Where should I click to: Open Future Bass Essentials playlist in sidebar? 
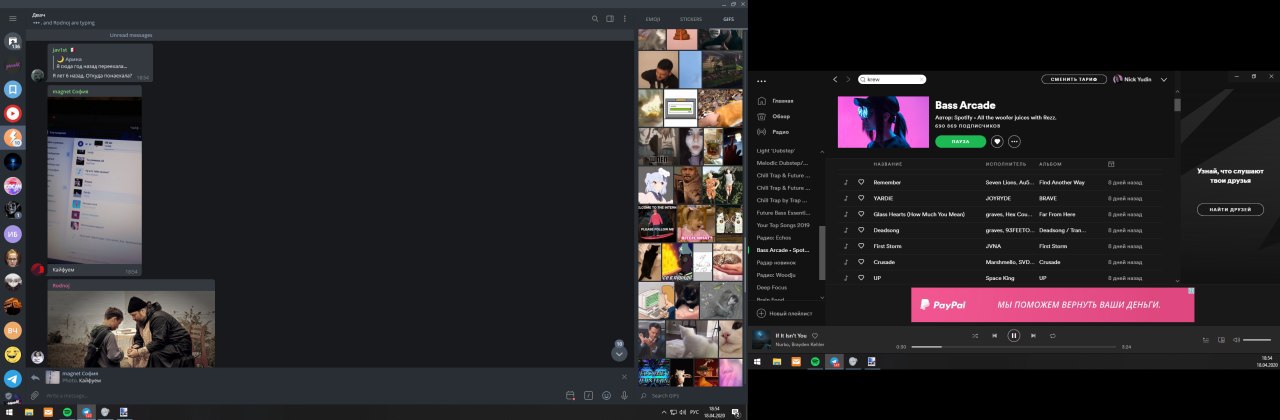click(x=783, y=212)
